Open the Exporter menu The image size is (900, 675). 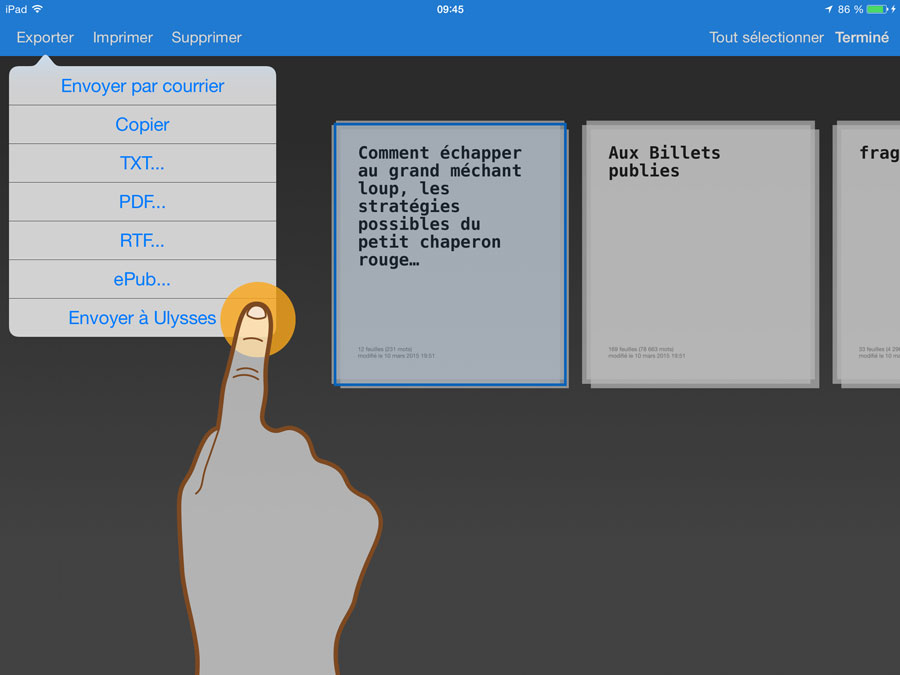point(45,37)
